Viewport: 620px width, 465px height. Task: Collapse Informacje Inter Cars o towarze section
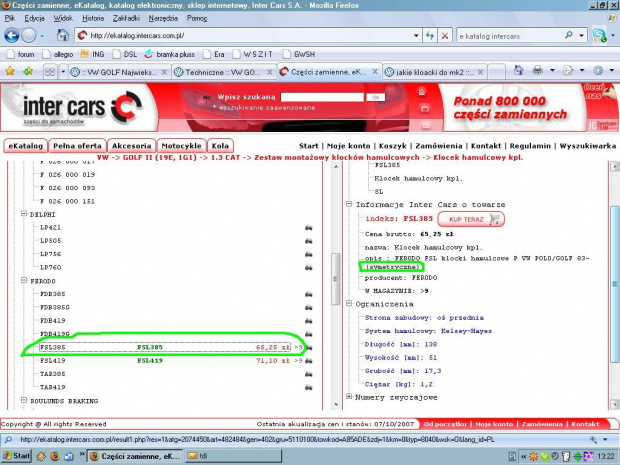pos(349,204)
